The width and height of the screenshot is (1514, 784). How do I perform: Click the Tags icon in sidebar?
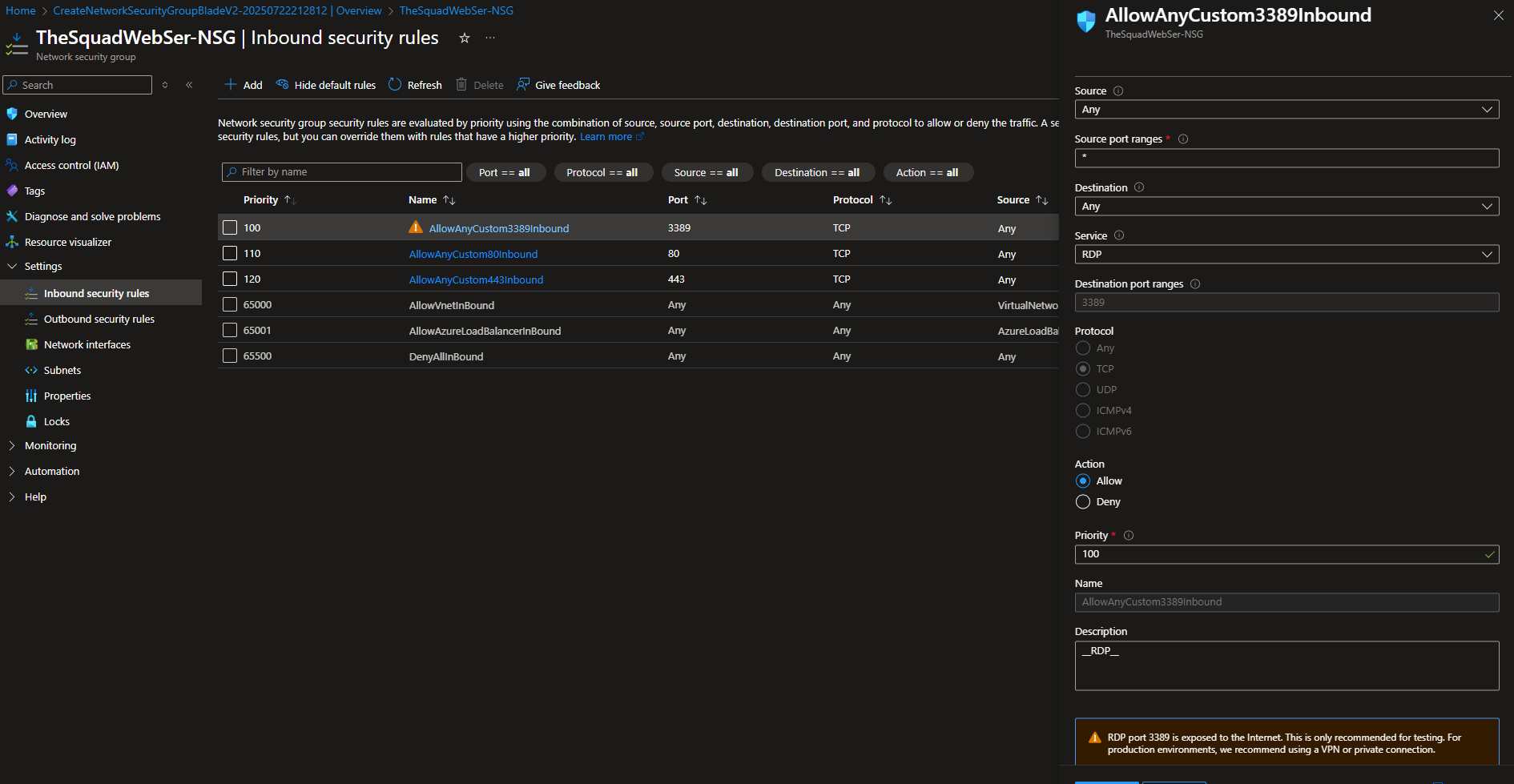(12, 191)
